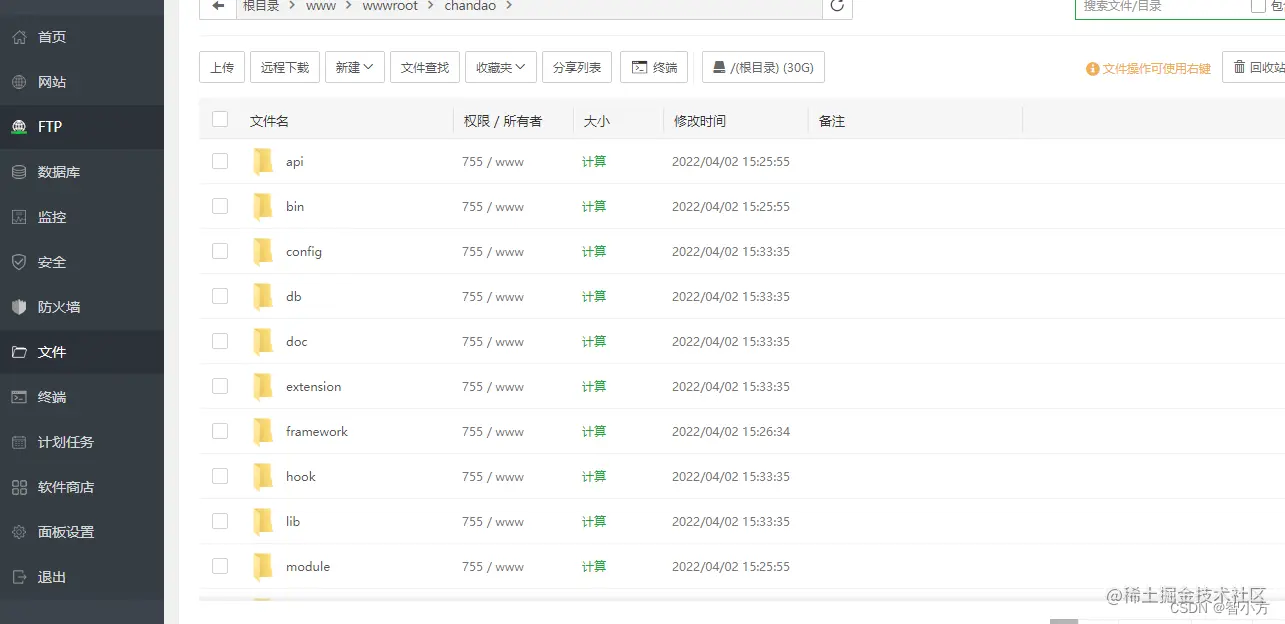The height and width of the screenshot is (624, 1285).
Task: Click the wwwroot breadcrumb segment
Action: coord(390,6)
